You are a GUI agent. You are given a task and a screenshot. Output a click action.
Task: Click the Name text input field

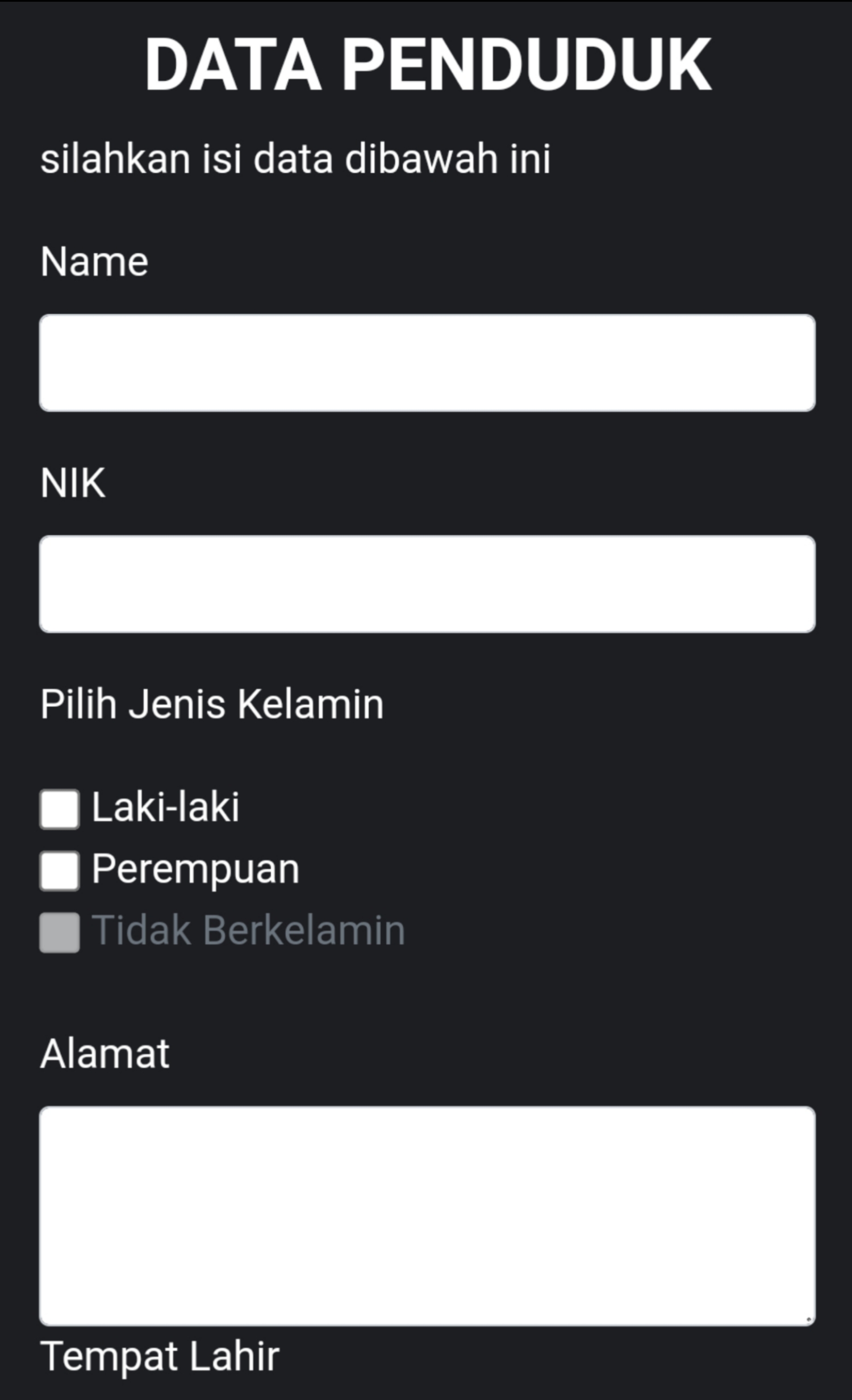coord(427,363)
